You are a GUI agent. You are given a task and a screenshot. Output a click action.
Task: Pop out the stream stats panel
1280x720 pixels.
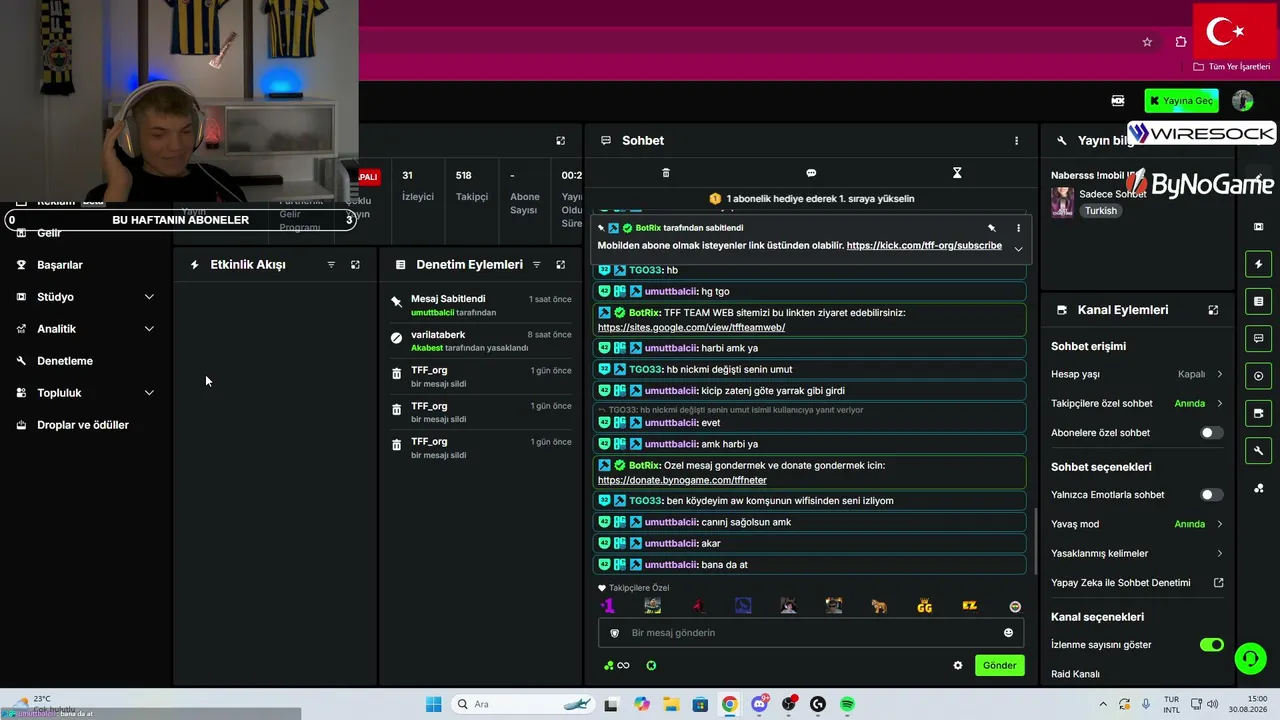click(560, 141)
